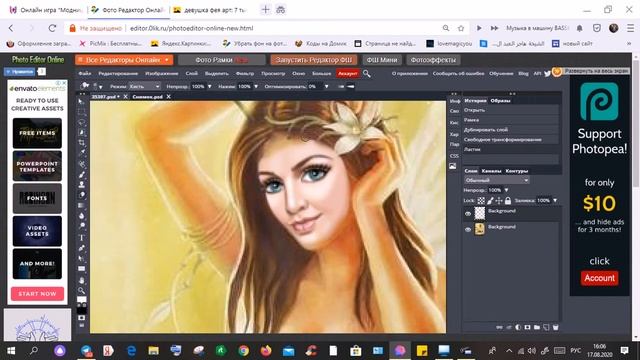The height and width of the screenshot is (360, 640).
Task: Select the Move tool in left toolbar
Action: (82, 102)
